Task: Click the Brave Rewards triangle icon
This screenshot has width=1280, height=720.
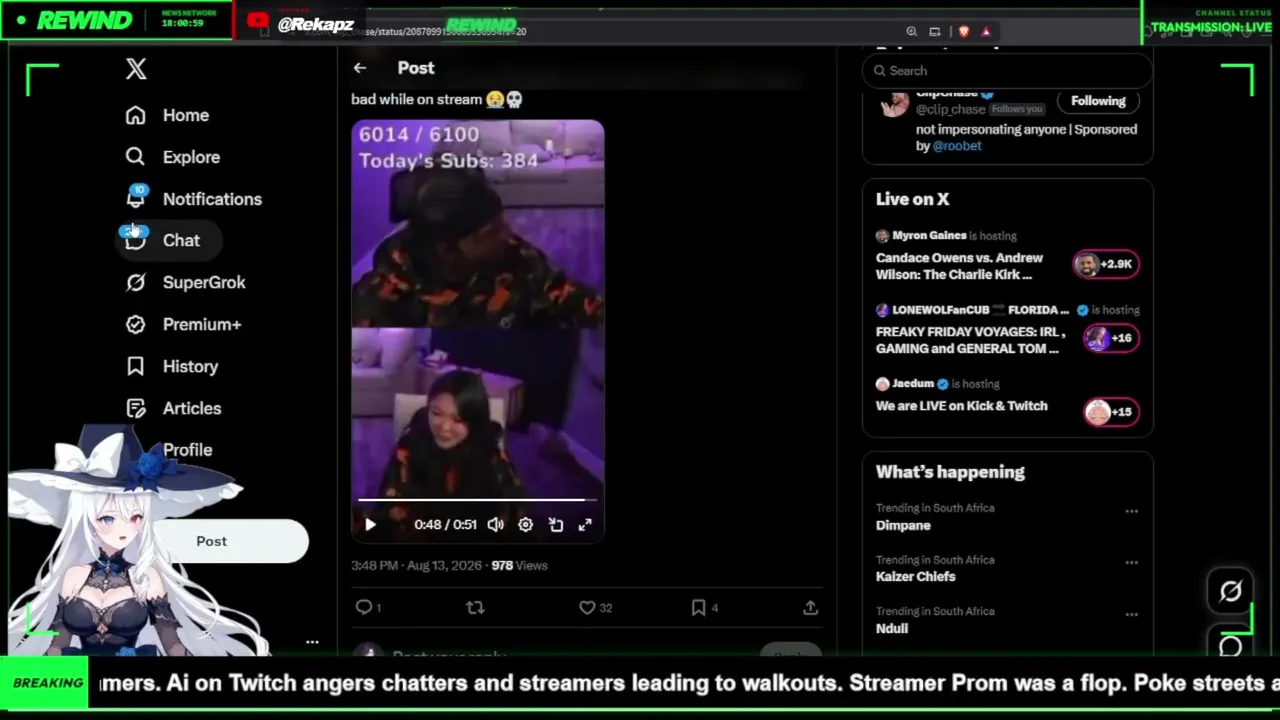Action: tap(986, 31)
